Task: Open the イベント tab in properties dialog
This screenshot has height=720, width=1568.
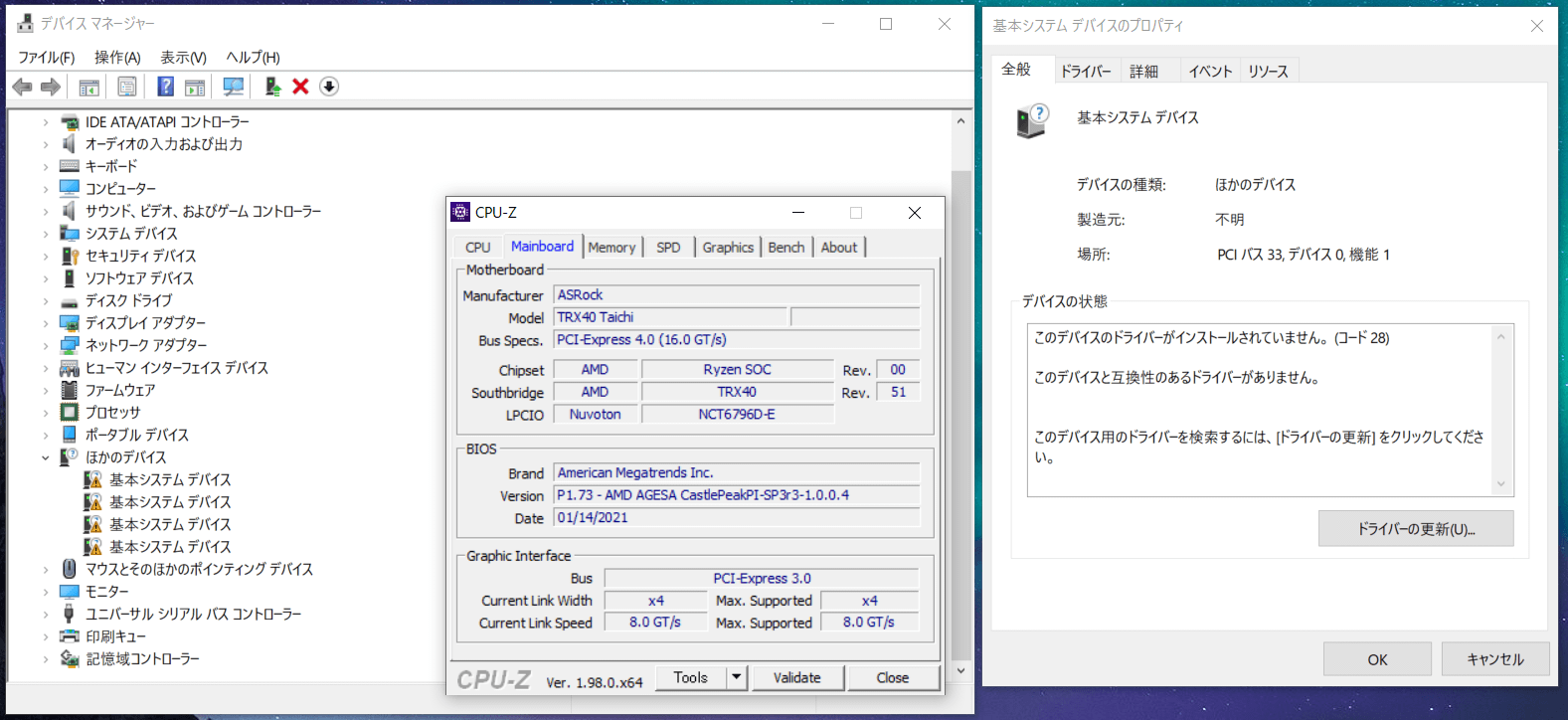Action: [x=1210, y=71]
